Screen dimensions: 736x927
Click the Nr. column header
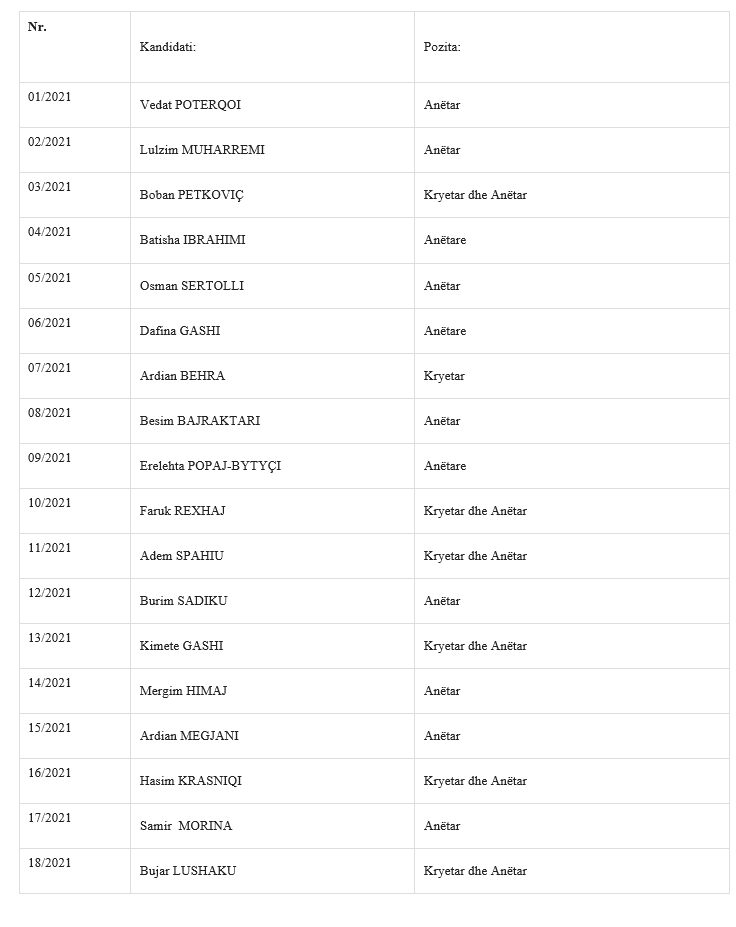tap(37, 27)
